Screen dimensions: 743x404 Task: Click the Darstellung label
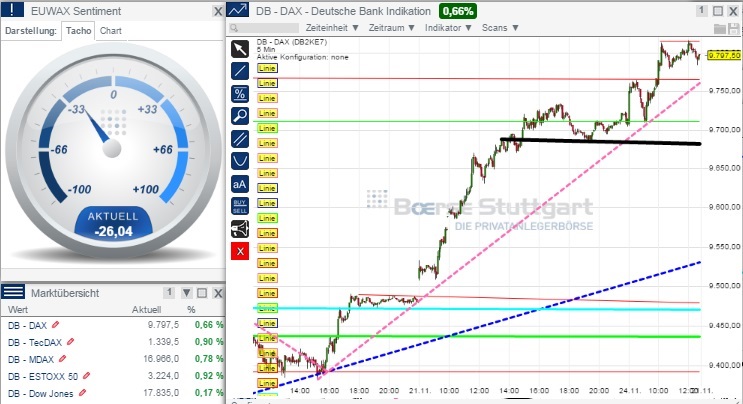pyautogui.click(x=31, y=31)
